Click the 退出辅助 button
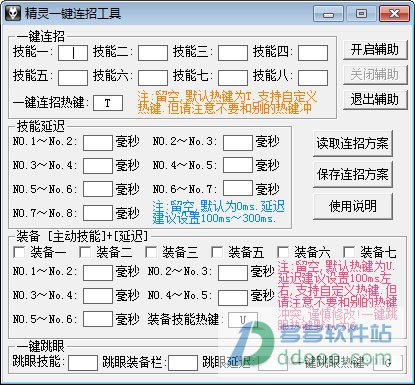415x385 pixels. 375,100
